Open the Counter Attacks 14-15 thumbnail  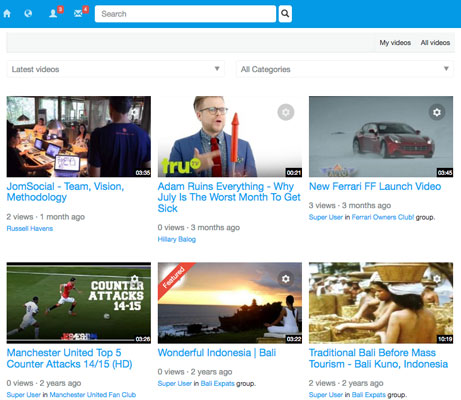pos(79,303)
